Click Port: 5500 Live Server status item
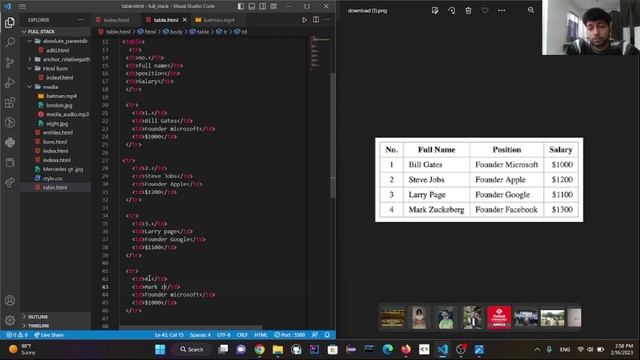The height and width of the screenshot is (360, 640). pos(289,335)
